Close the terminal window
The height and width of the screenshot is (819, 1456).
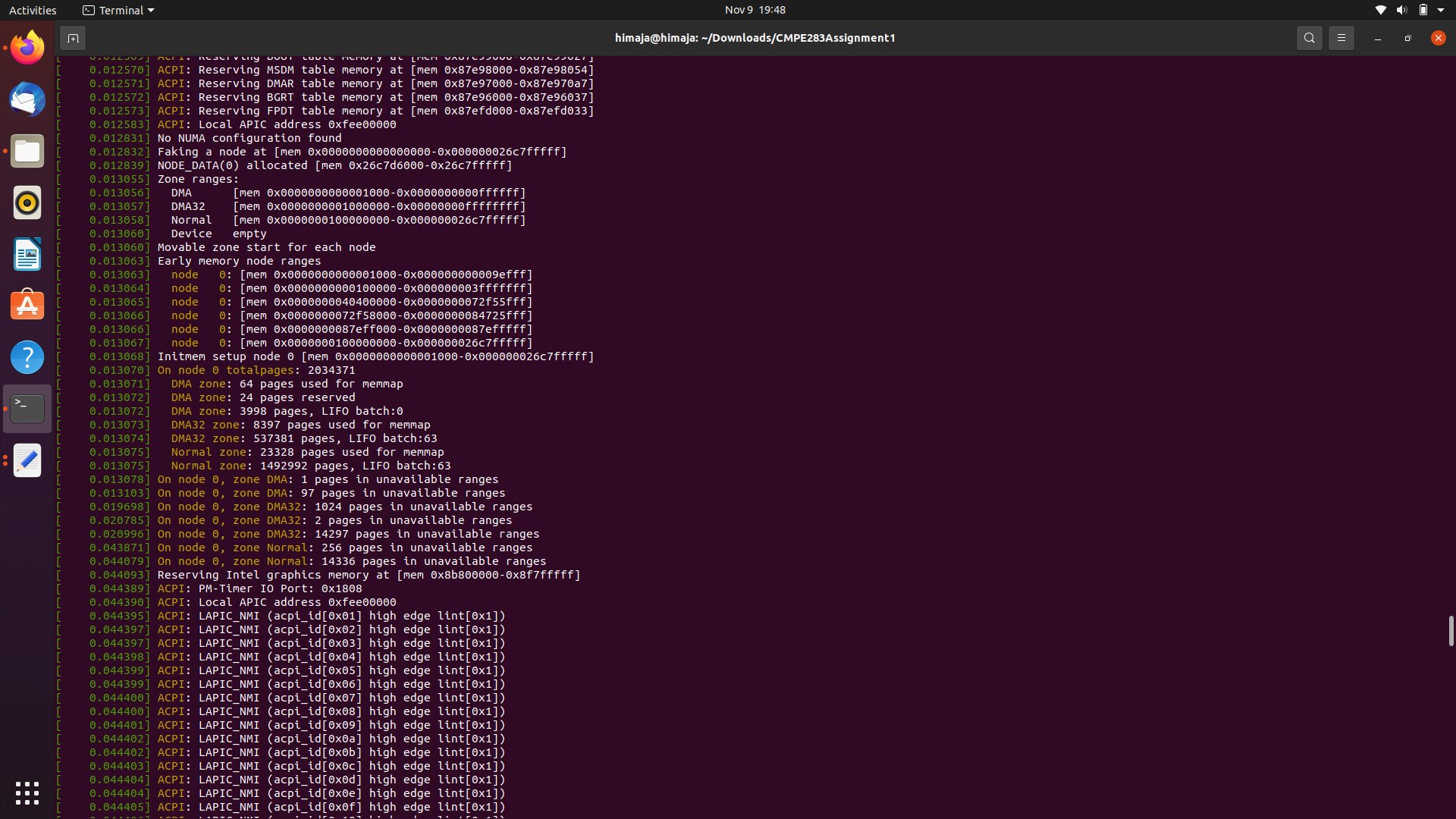click(1438, 38)
